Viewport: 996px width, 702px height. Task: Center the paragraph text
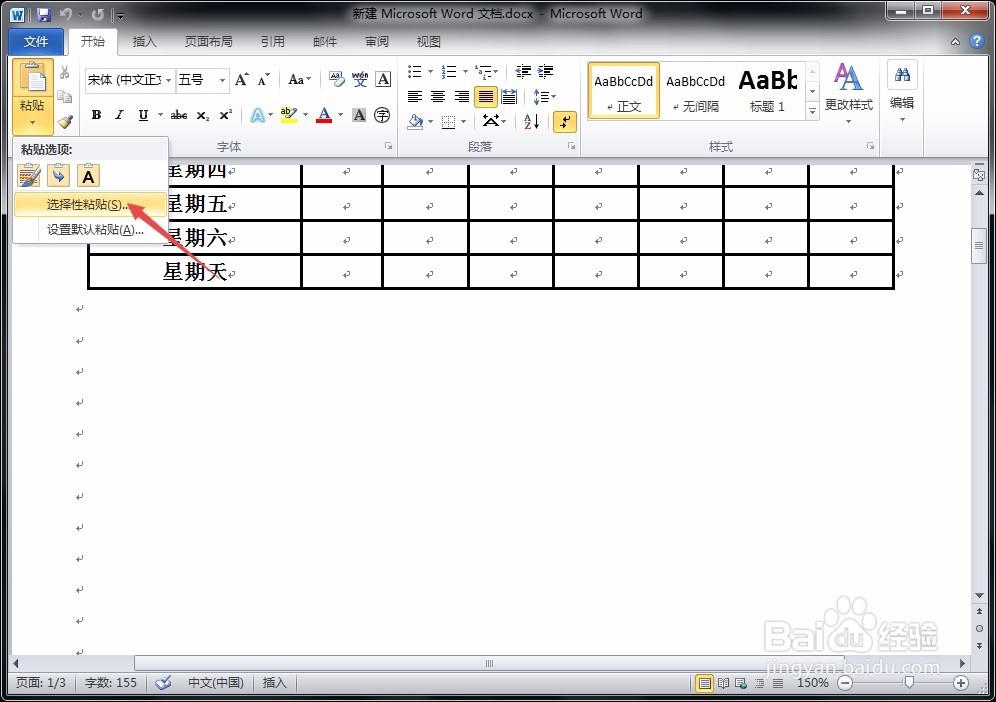click(438, 97)
